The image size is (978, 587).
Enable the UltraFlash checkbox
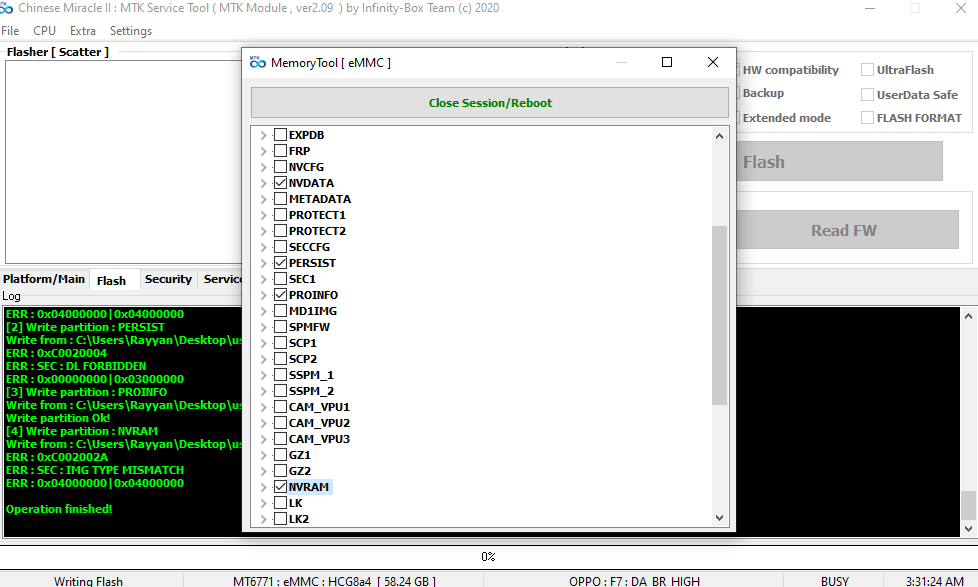[867, 70]
